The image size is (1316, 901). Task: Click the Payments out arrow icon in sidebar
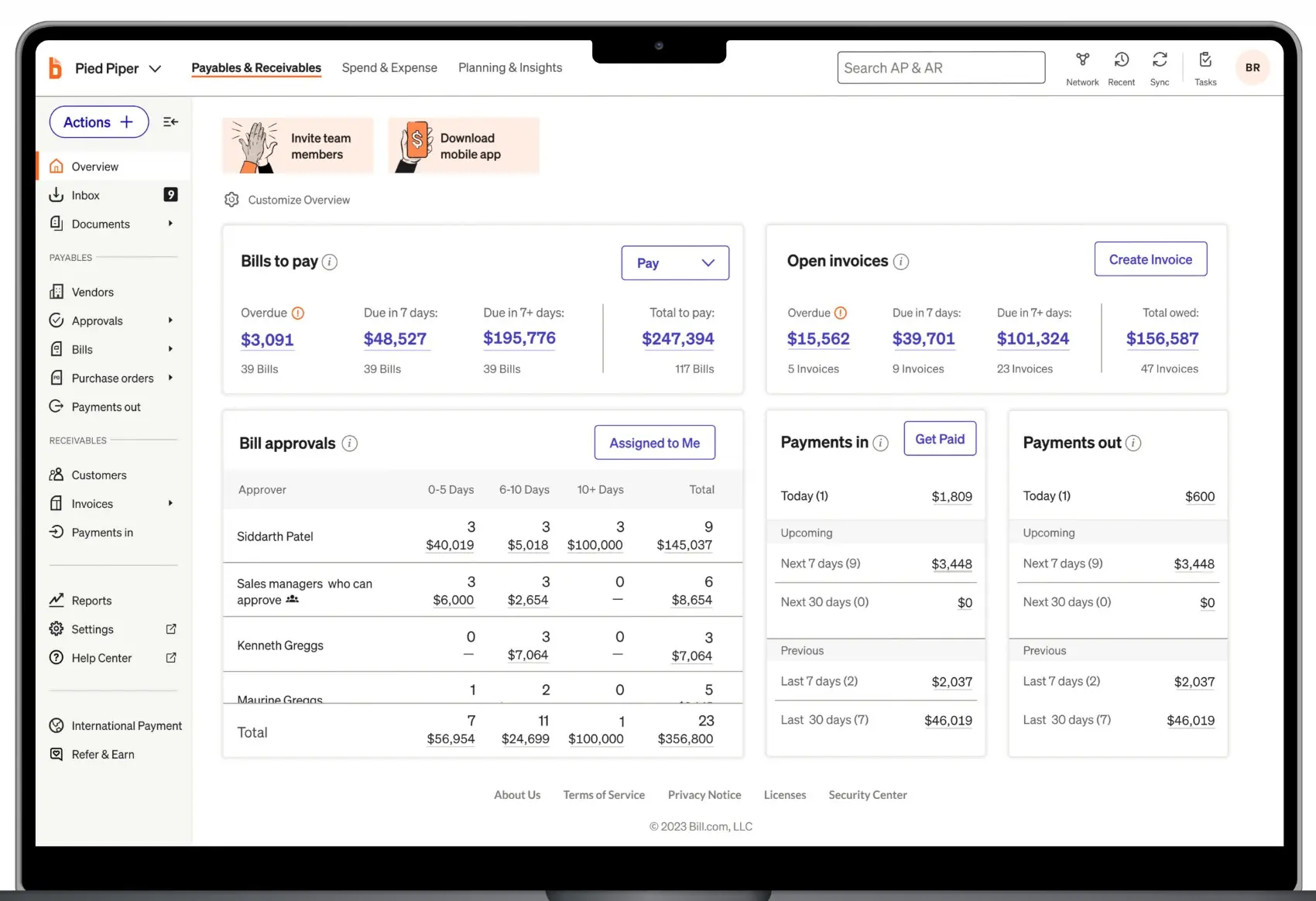(x=57, y=406)
